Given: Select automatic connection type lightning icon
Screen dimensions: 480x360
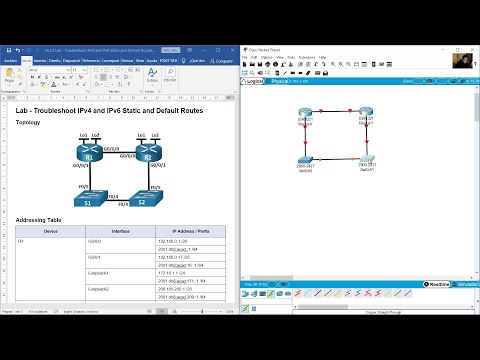Looking at the screenshot, I should click(x=298, y=293).
